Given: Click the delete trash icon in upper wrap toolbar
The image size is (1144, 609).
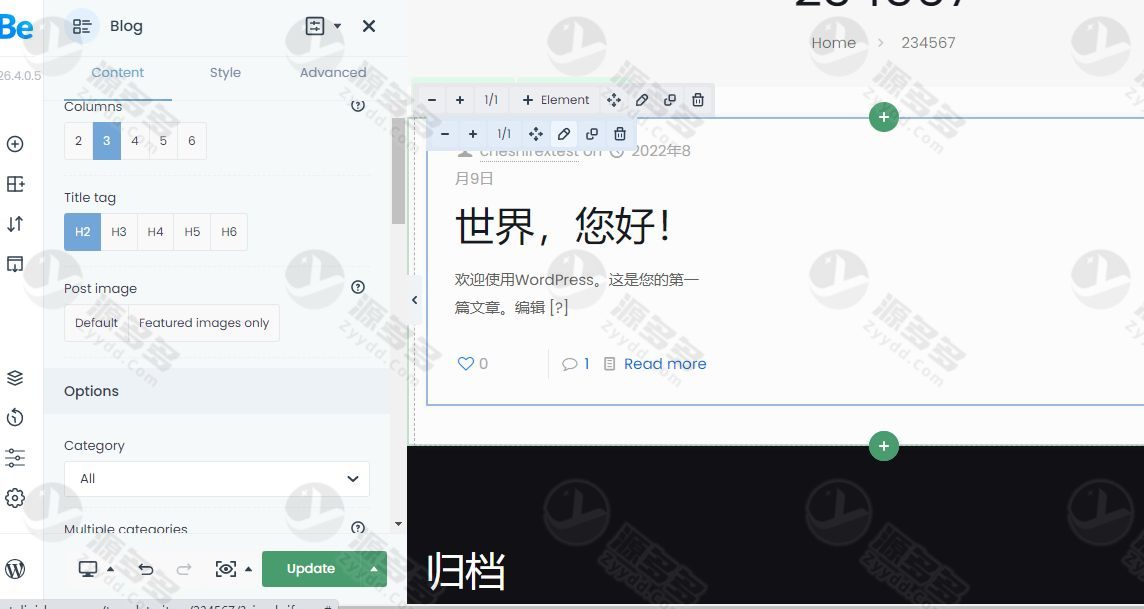Looking at the screenshot, I should [697, 100].
